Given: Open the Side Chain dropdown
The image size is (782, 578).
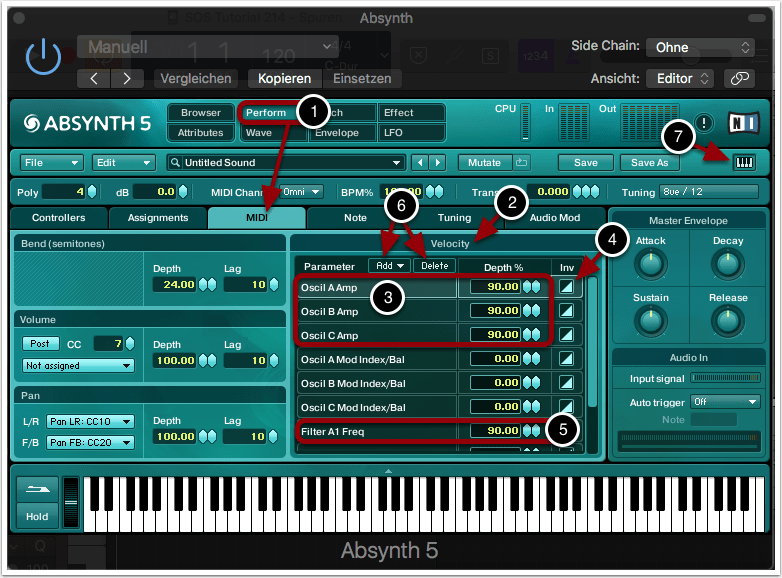Looking at the screenshot, I should (x=700, y=47).
